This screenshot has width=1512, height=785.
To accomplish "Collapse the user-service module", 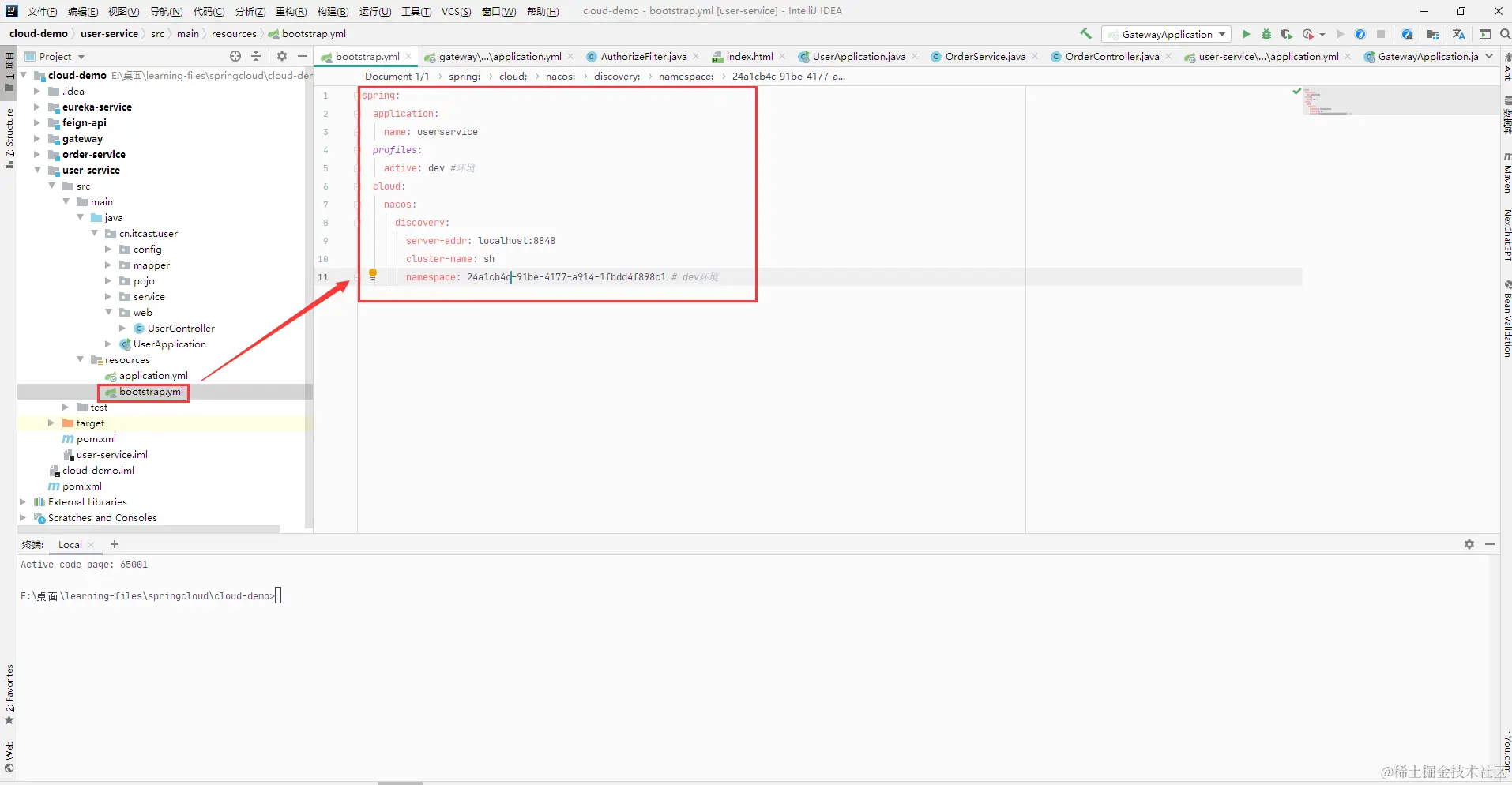I will [36, 170].
